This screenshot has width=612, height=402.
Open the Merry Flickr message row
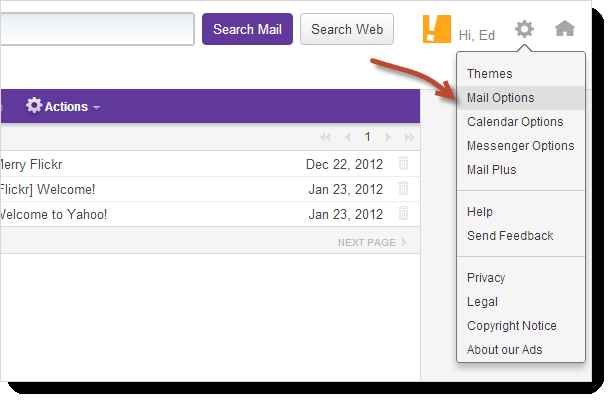(210, 164)
